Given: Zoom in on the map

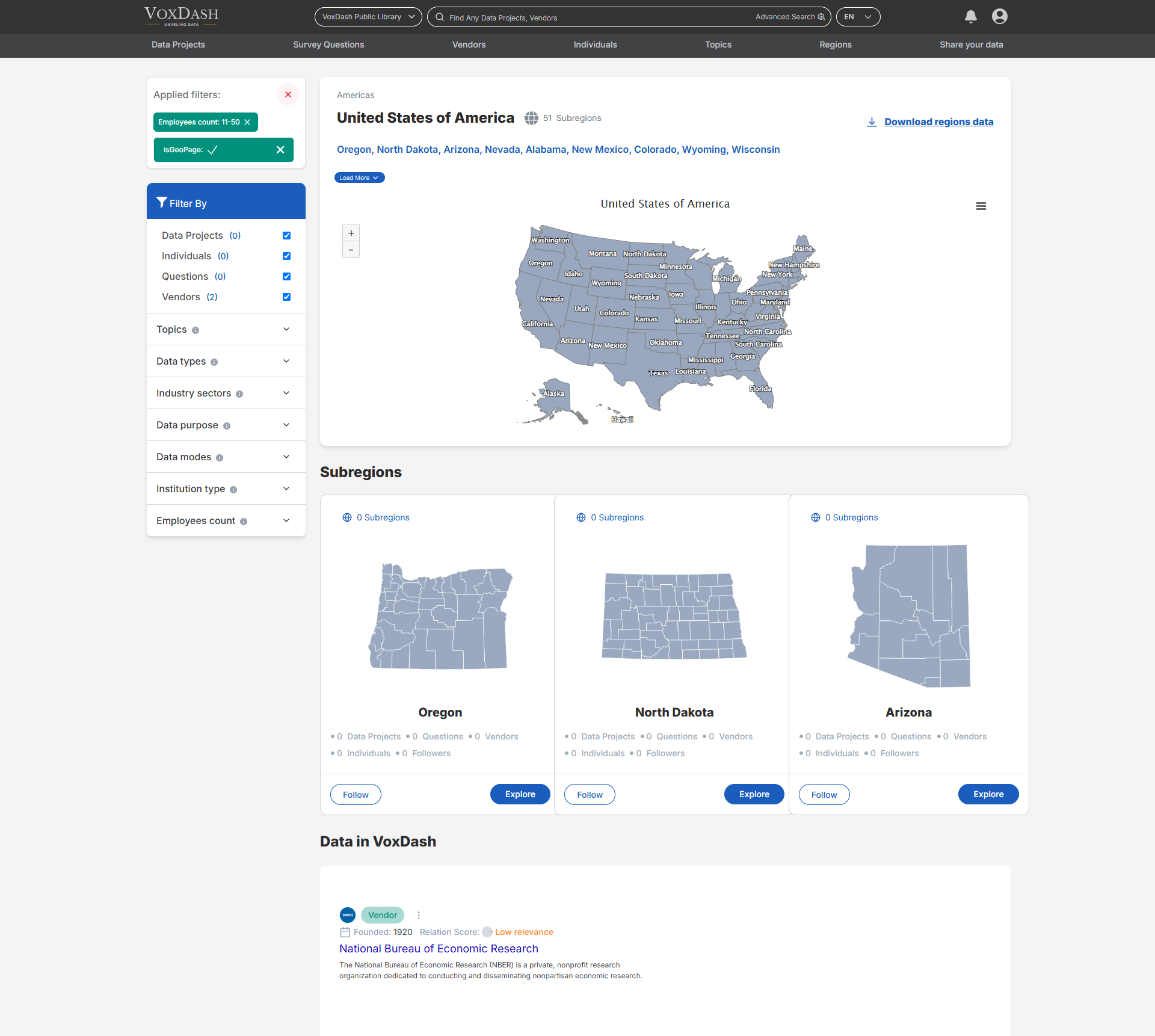Looking at the screenshot, I should pos(351,233).
